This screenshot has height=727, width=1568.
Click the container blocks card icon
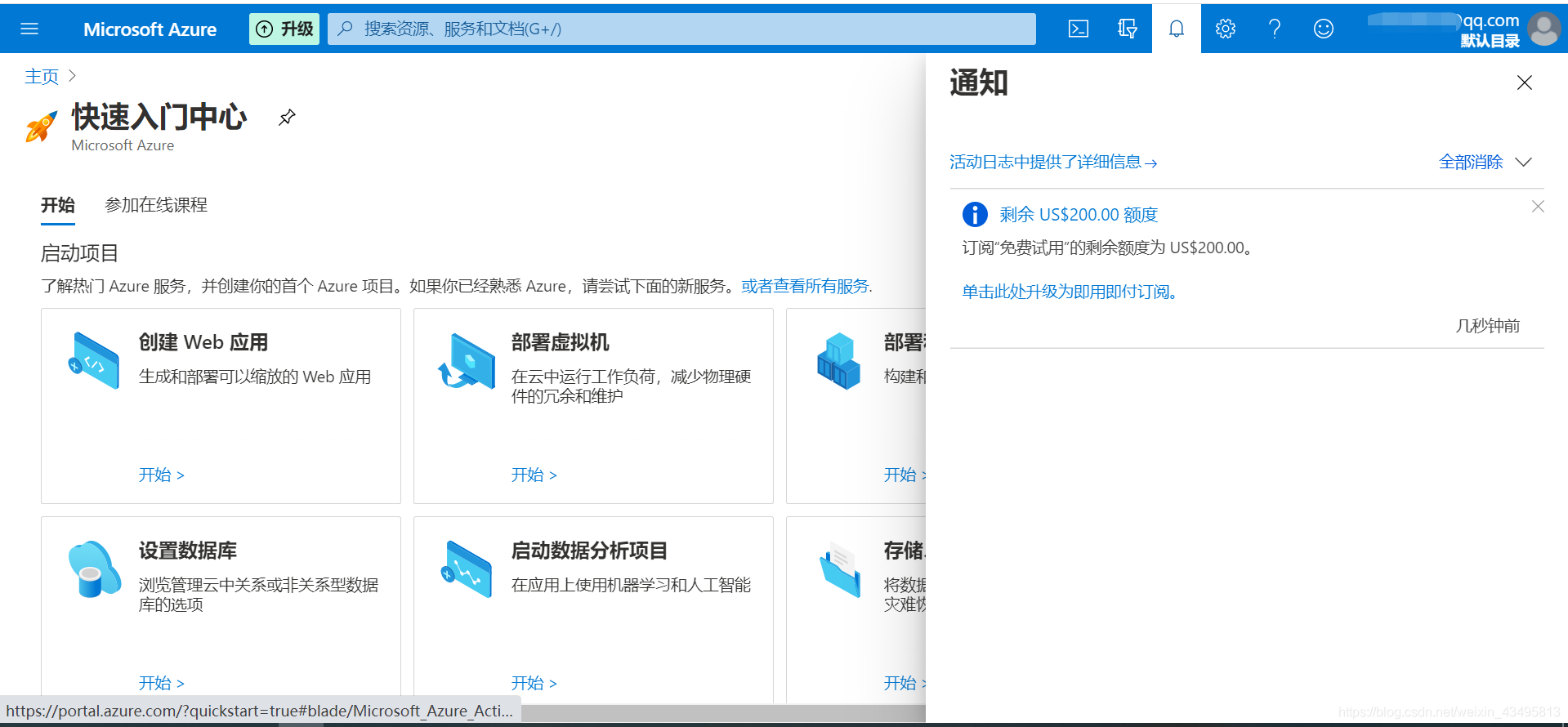pyautogui.click(x=839, y=360)
